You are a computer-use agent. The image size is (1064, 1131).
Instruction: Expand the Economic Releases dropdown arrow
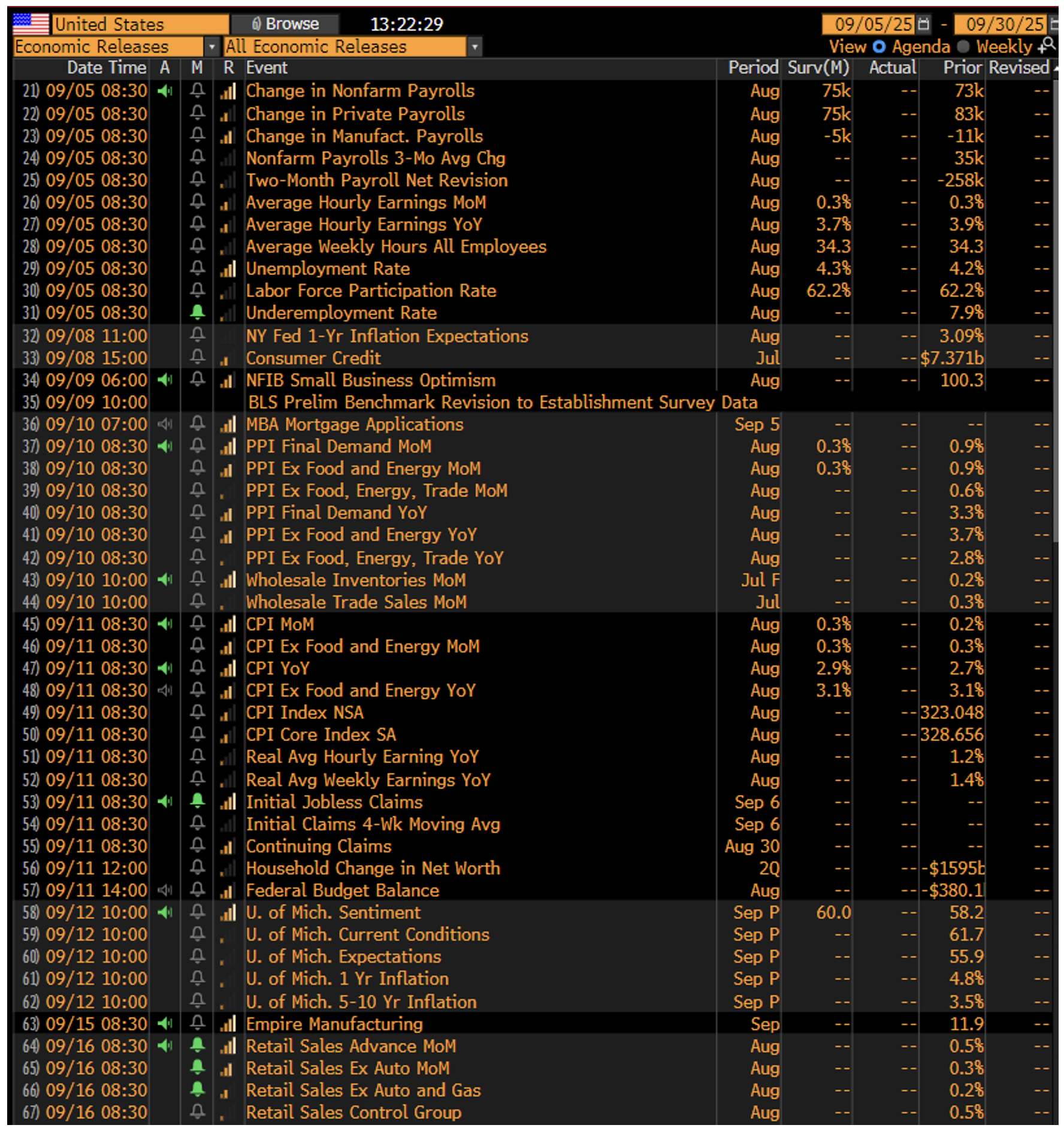pos(211,46)
